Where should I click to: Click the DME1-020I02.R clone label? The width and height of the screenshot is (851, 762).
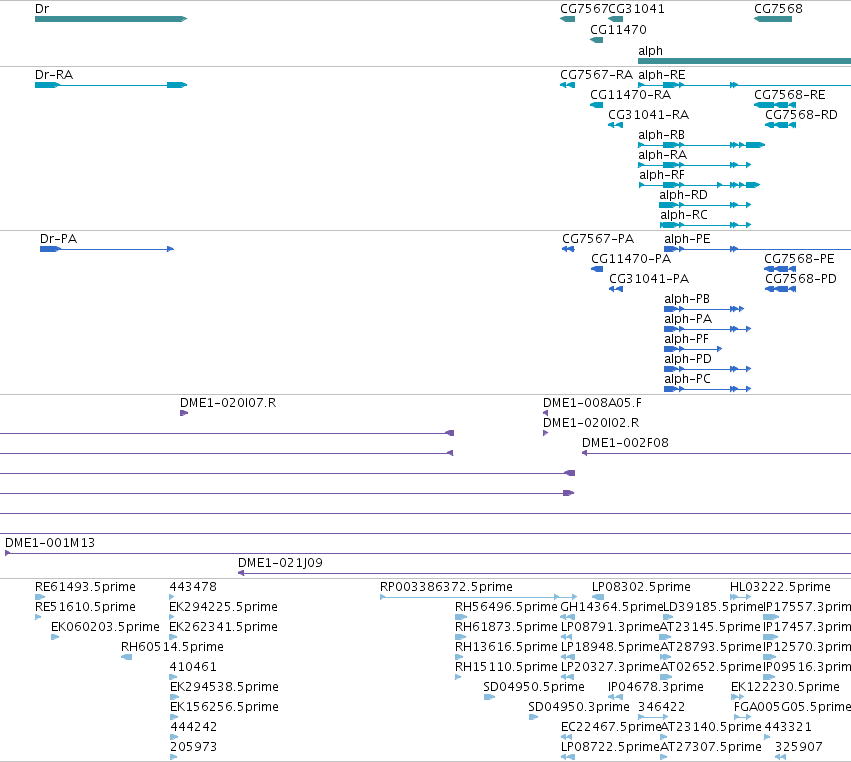(591, 422)
